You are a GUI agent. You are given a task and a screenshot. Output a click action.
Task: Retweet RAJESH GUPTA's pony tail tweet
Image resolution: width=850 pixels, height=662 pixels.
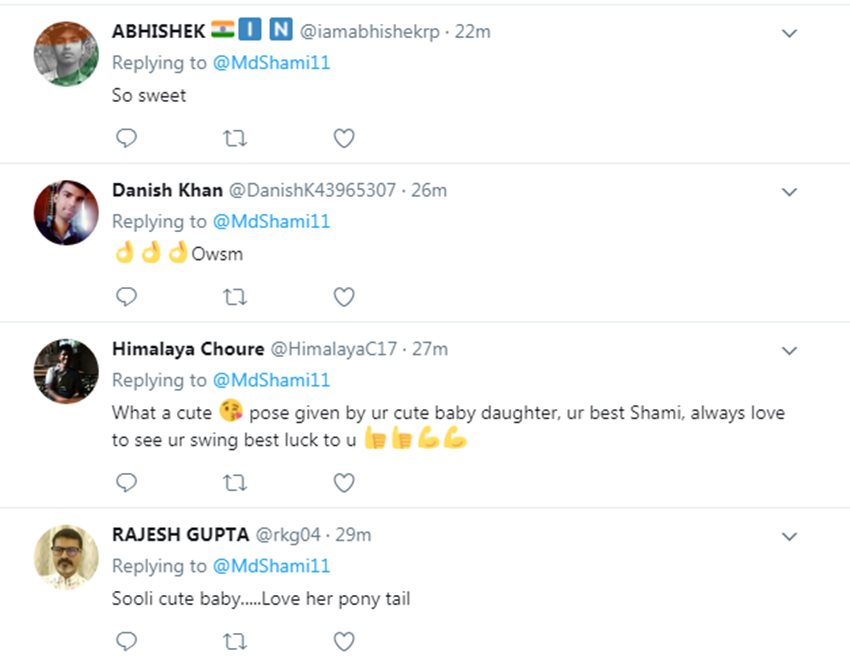(235, 640)
